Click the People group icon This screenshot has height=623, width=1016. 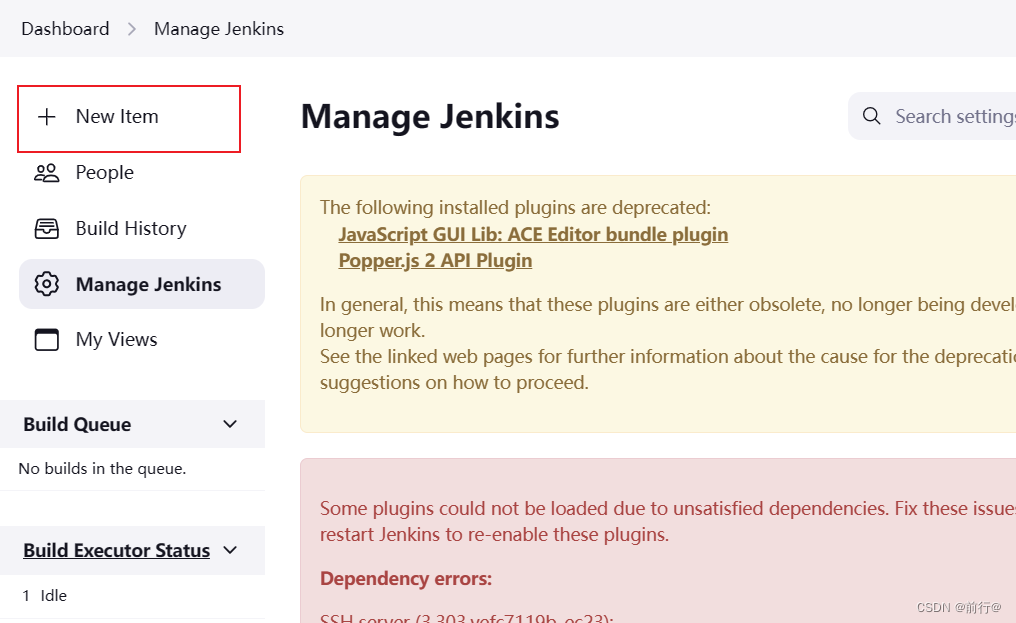coord(47,173)
